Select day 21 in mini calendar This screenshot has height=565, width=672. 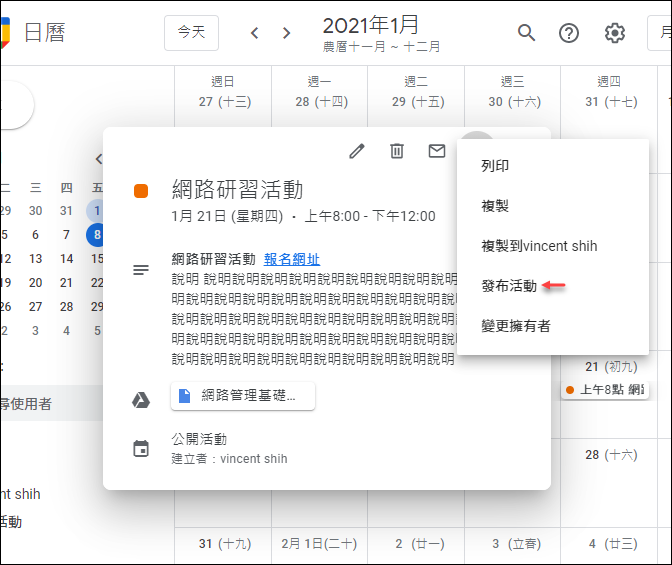pos(66,282)
